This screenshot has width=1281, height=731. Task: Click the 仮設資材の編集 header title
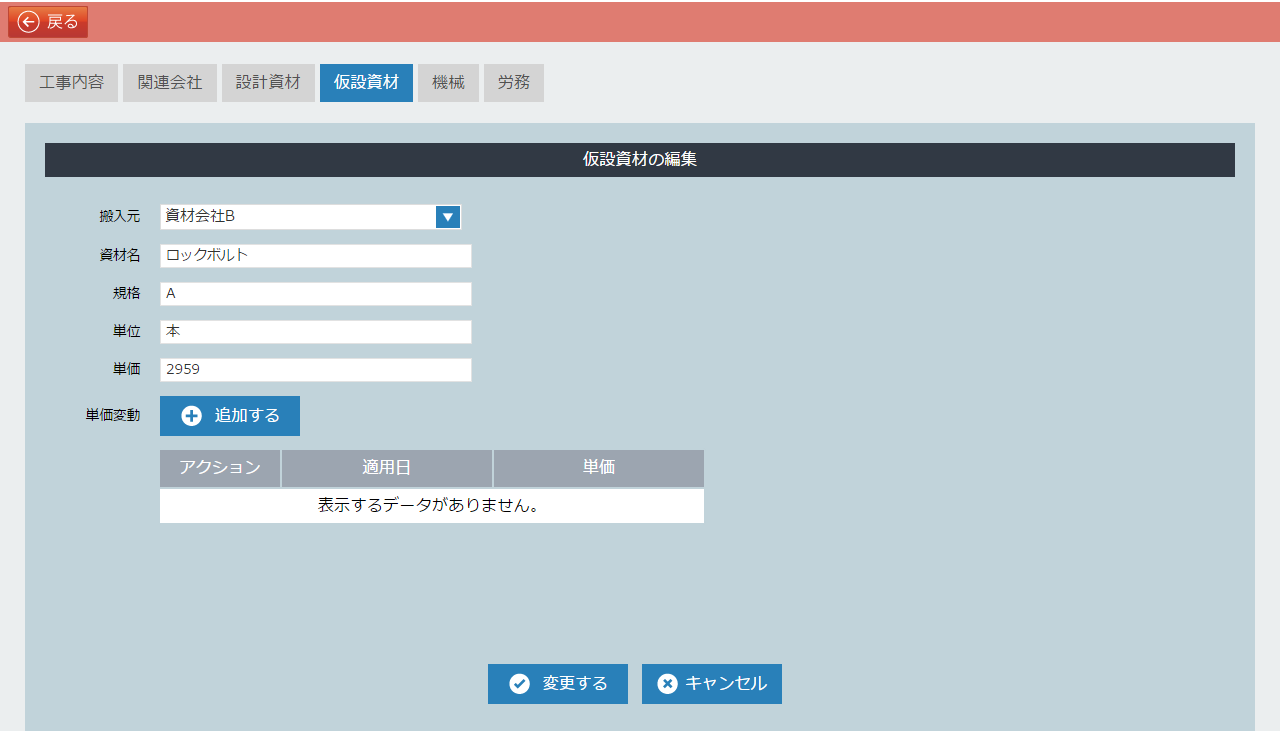click(x=640, y=160)
